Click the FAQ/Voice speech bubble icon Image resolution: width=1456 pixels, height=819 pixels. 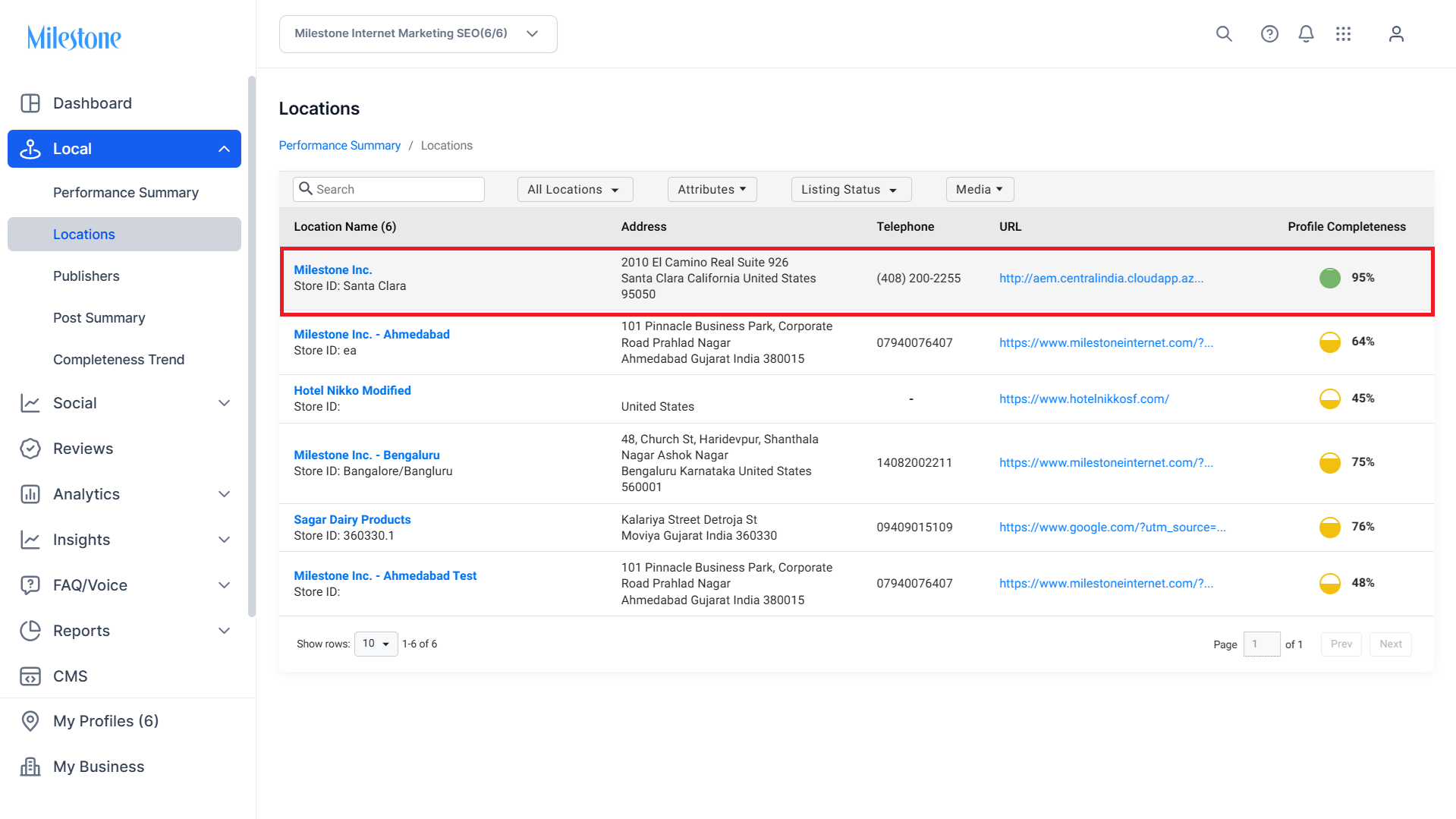click(30, 585)
